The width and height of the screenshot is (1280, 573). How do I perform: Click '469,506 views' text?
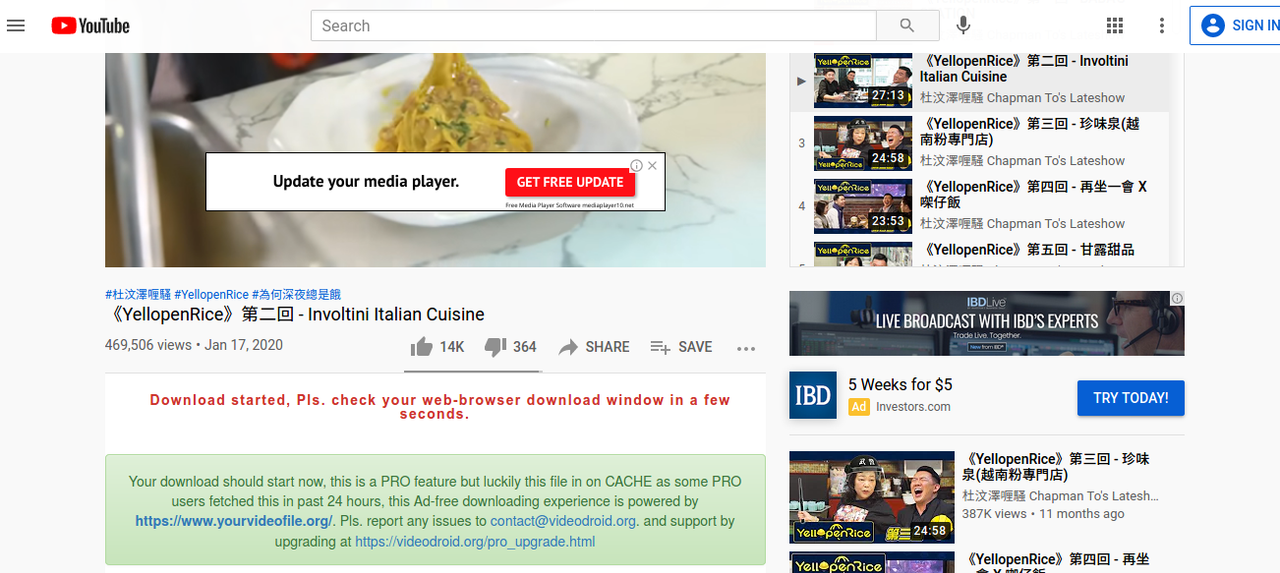(148, 345)
